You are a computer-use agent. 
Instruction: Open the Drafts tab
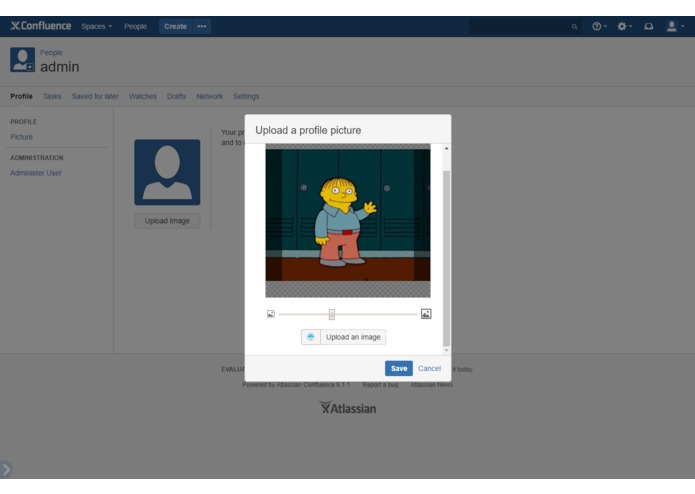(x=176, y=96)
